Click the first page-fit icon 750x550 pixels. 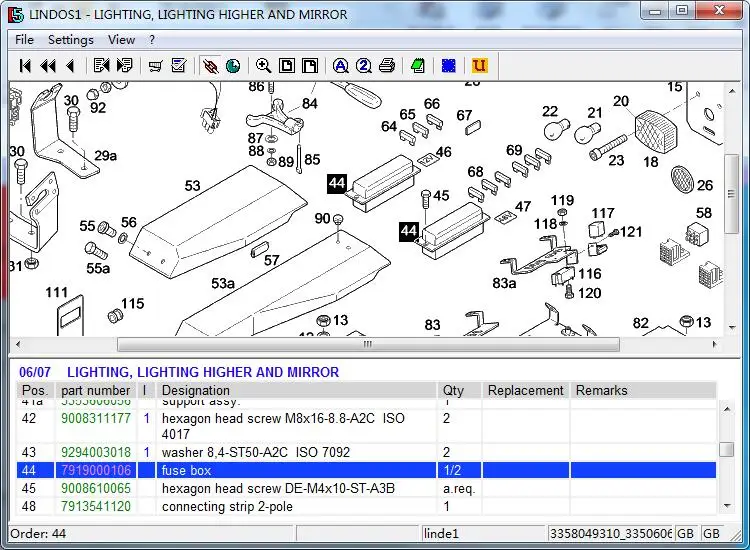tap(287, 66)
